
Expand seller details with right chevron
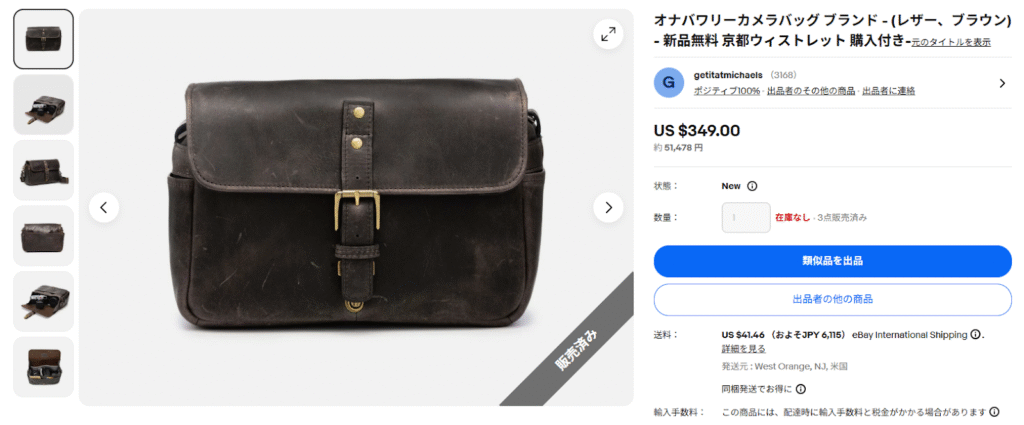point(1002,83)
